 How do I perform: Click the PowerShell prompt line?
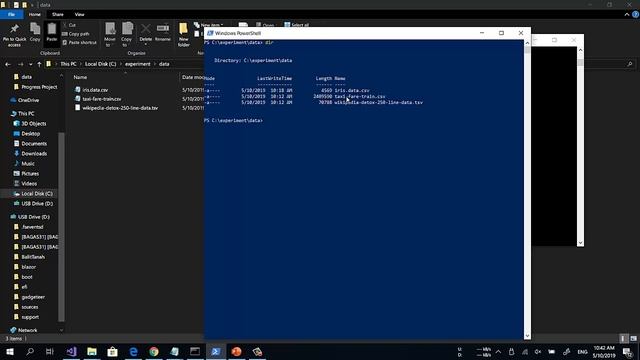[233, 120]
